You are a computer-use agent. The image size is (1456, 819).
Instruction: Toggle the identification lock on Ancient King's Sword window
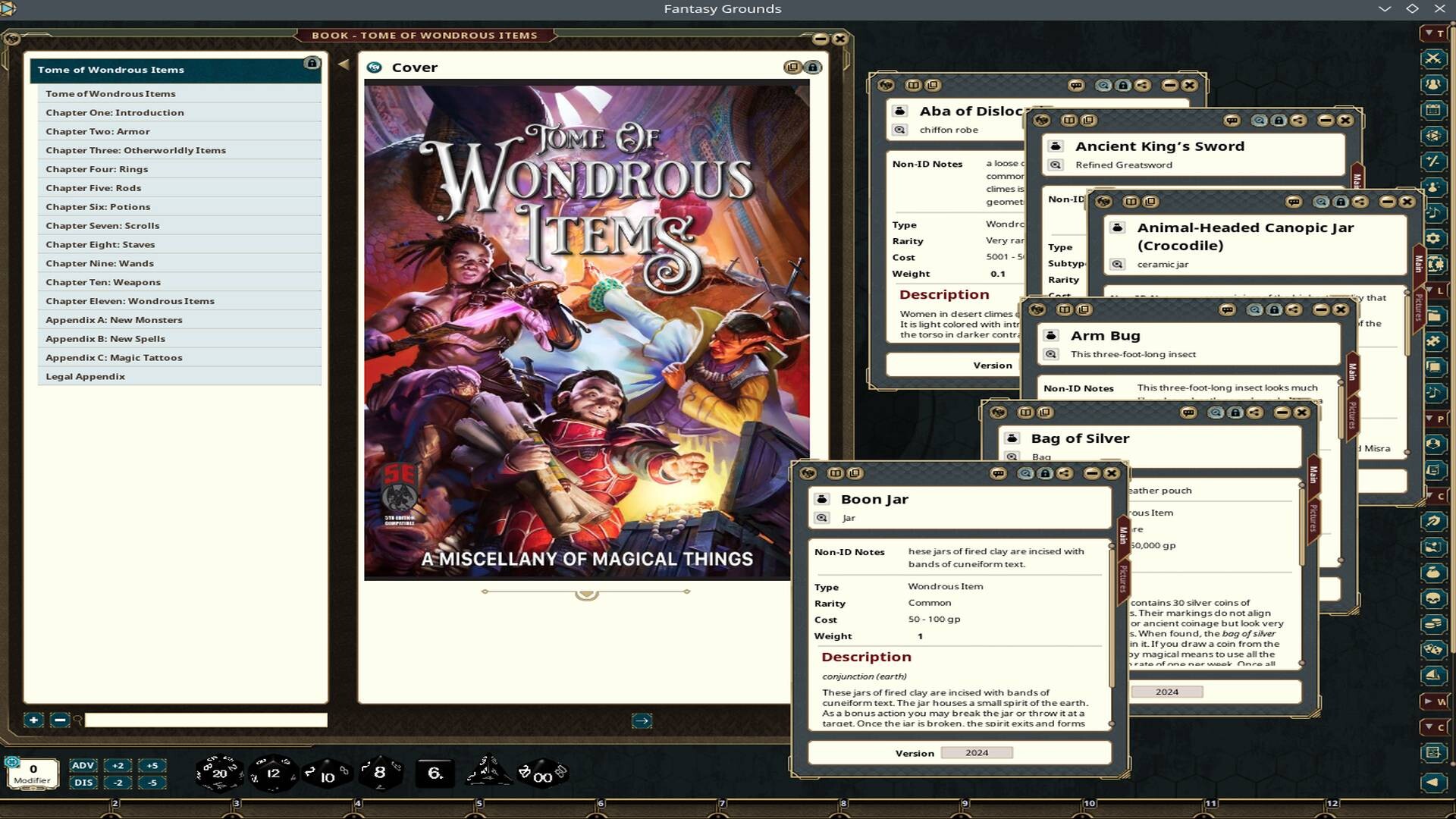pyautogui.click(x=1279, y=121)
